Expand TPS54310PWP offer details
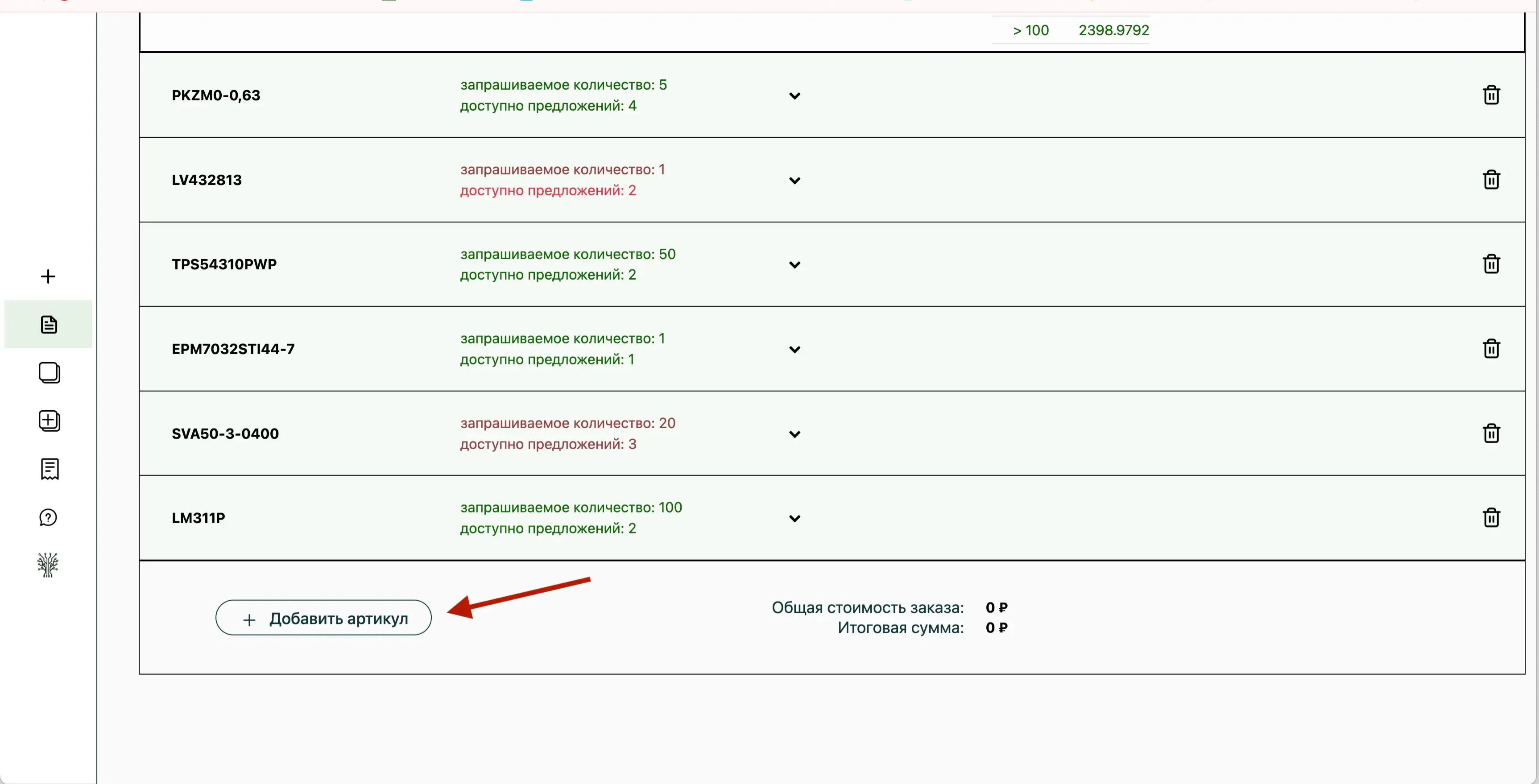 (794, 265)
